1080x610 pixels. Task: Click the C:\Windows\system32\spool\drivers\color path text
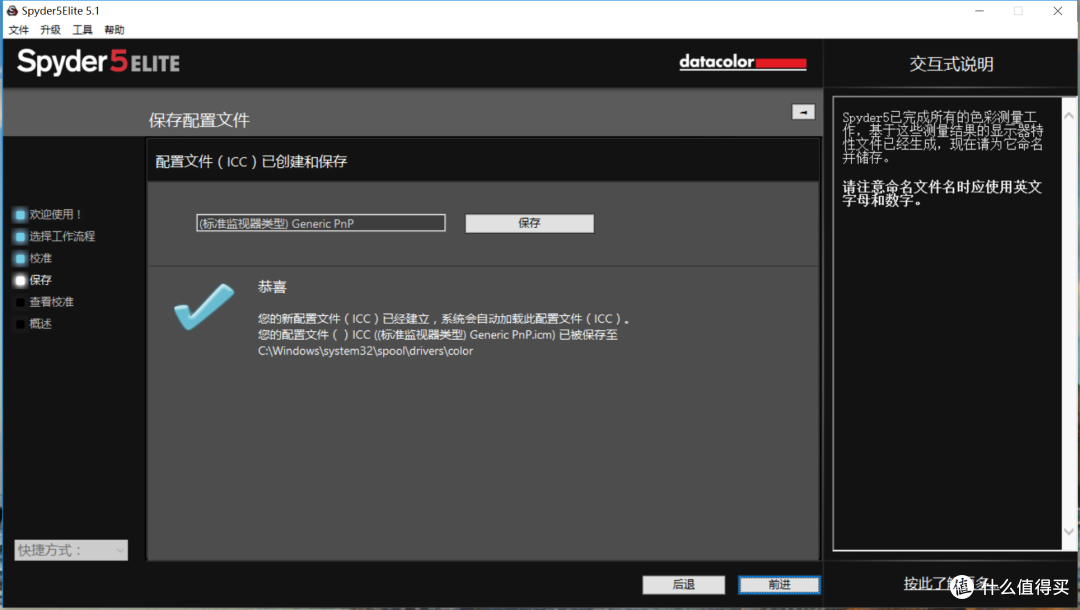click(x=365, y=351)
